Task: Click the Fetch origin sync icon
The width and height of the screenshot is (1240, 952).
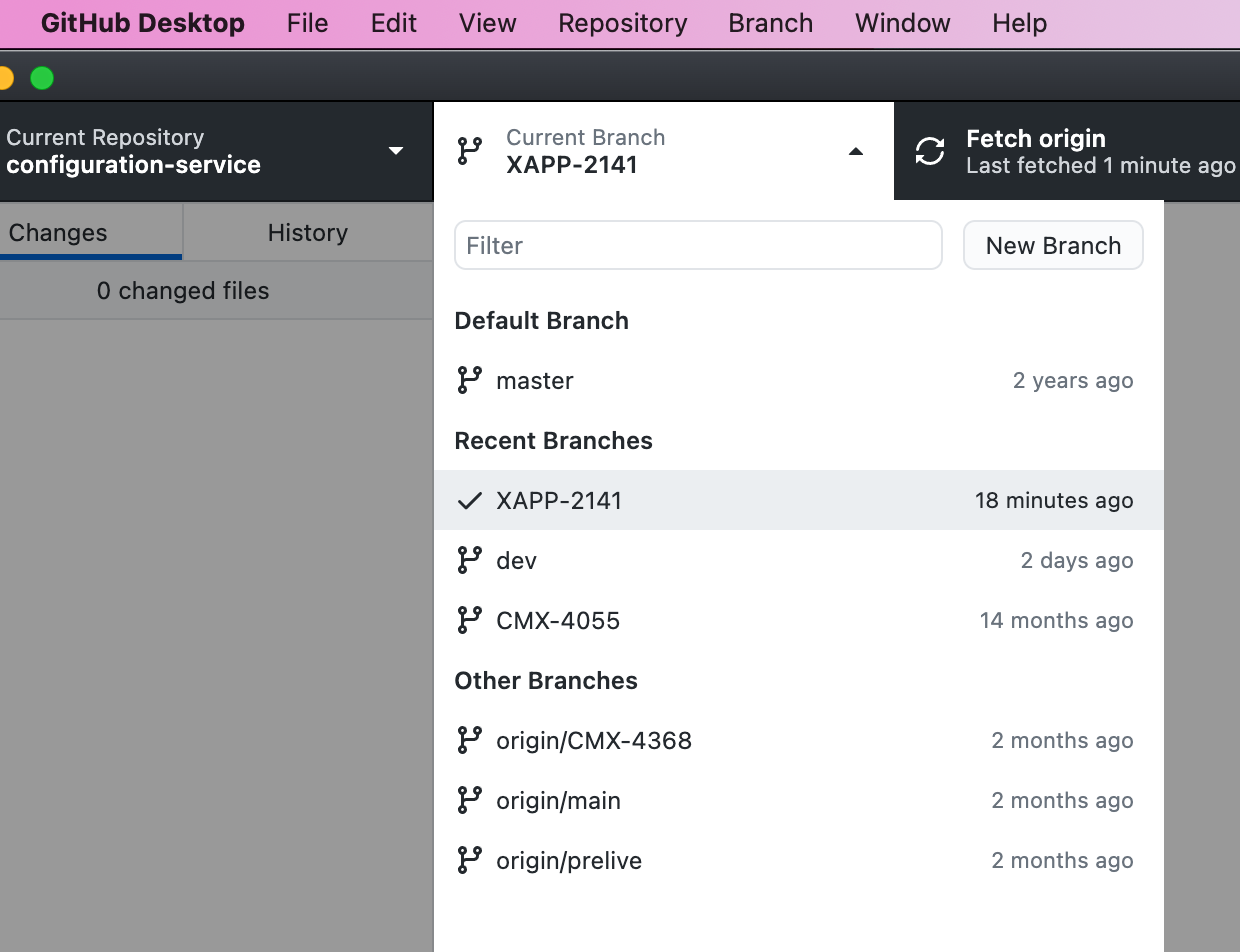Action: [930, 151]
